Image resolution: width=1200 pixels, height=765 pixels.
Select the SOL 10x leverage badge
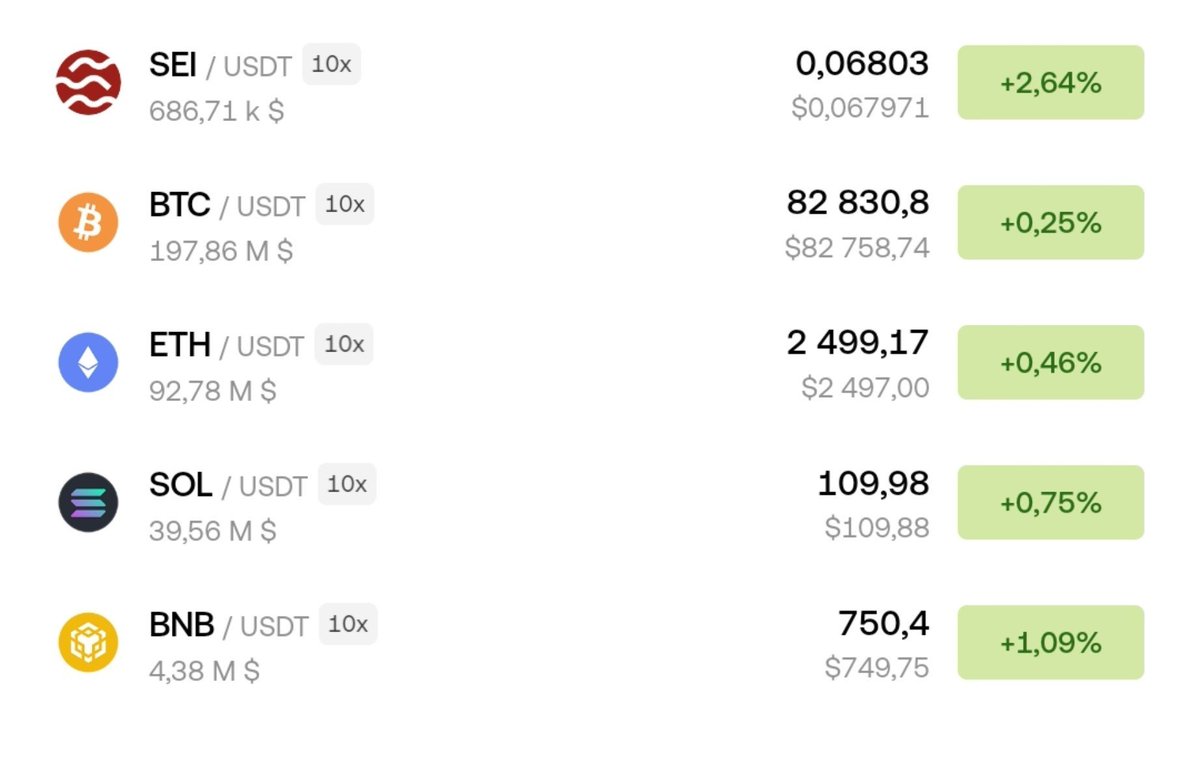point(347,484)
